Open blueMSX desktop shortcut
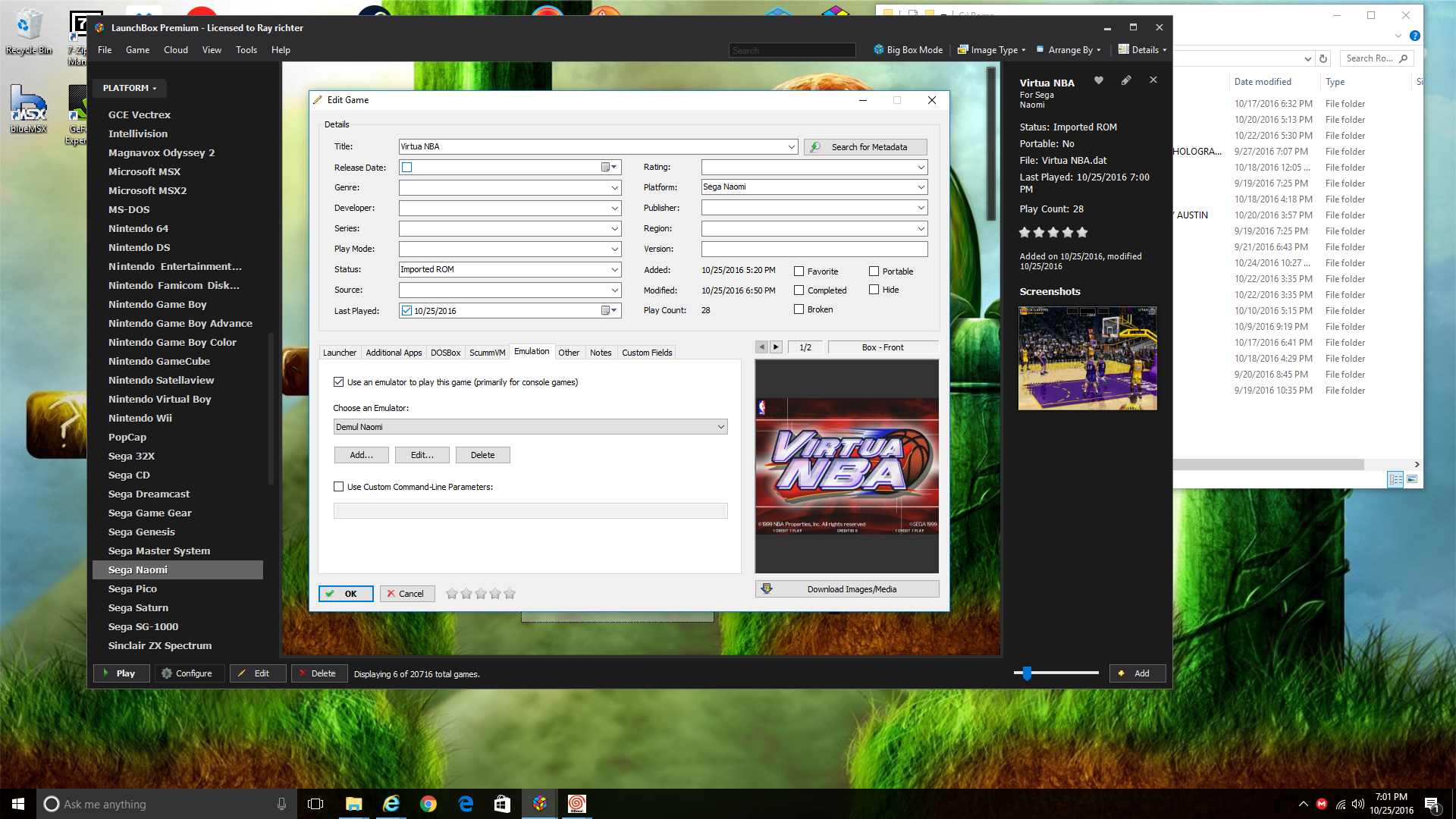 (x=29, y=110)
